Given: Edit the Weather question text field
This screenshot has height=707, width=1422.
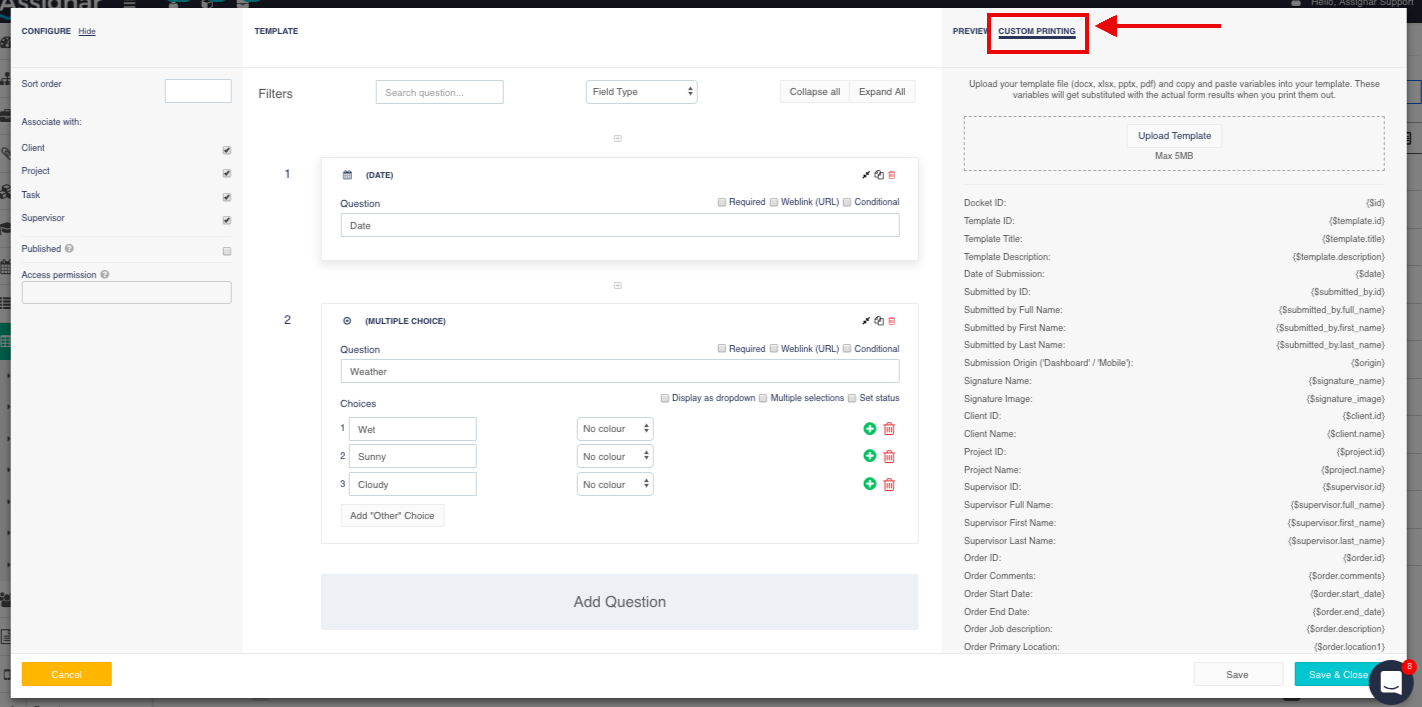Looking at the screenshot, I should [620, 371].
